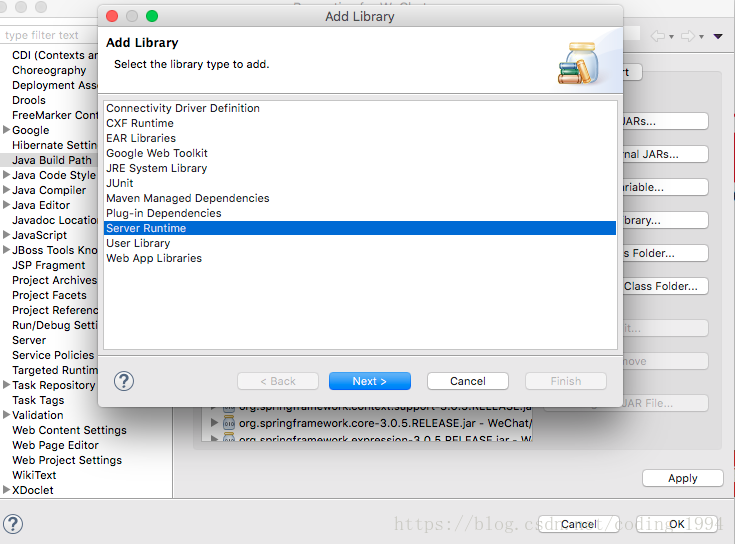
Task: Expand the JBoss Tools Knowledge node
Action: pyautogui.click(x=6, y=250)
